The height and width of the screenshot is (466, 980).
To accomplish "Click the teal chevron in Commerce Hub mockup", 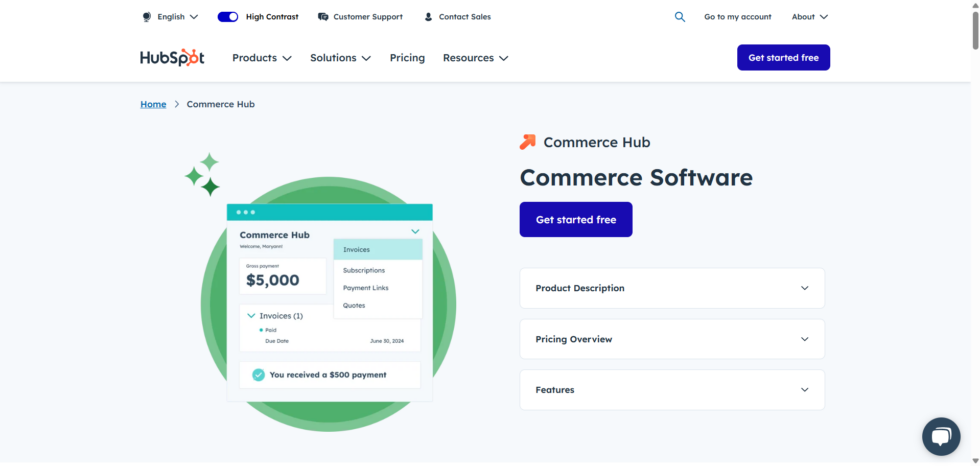I will (x=415, y=232).
